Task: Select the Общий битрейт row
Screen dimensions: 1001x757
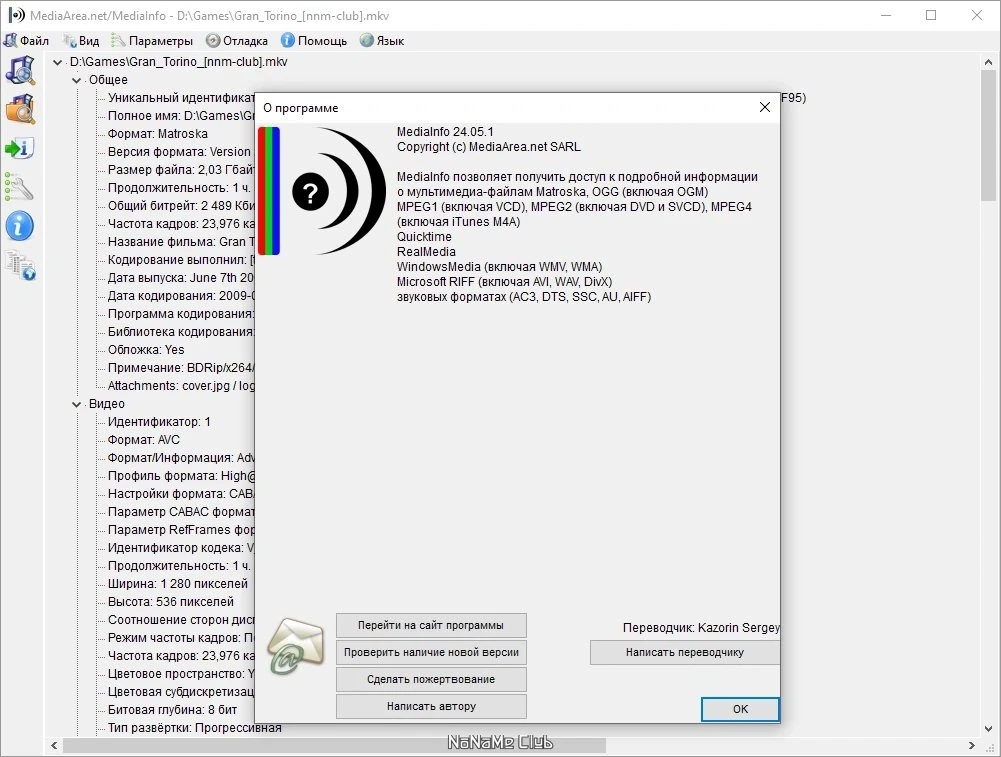Action: 181,206
